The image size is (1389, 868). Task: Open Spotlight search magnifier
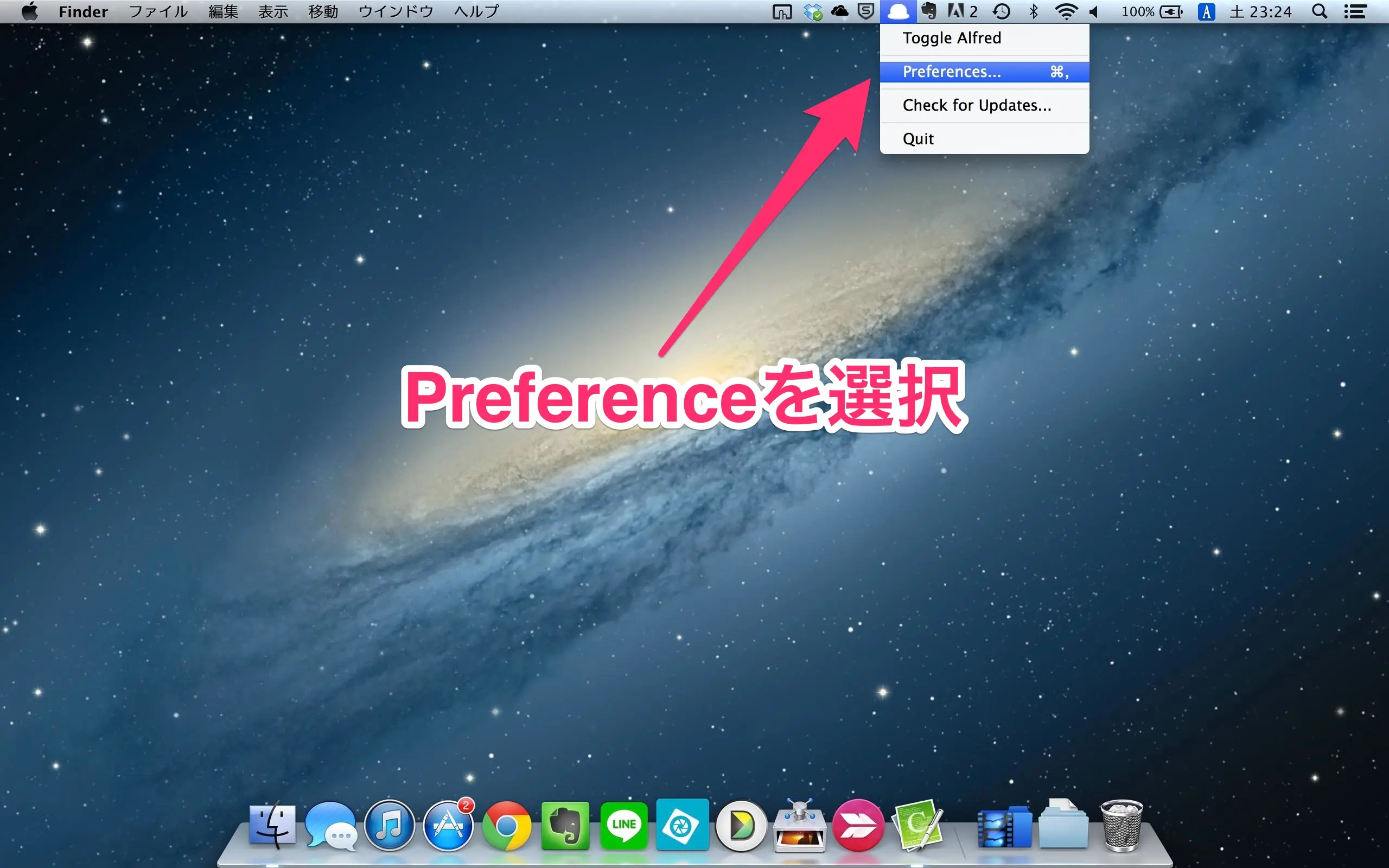(x=1320, y=11)
